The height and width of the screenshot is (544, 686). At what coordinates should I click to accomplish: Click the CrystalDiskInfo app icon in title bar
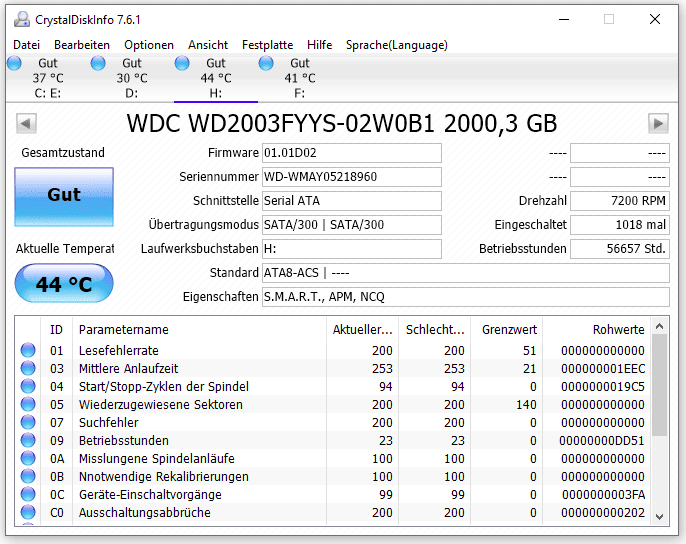pos(22,19)
